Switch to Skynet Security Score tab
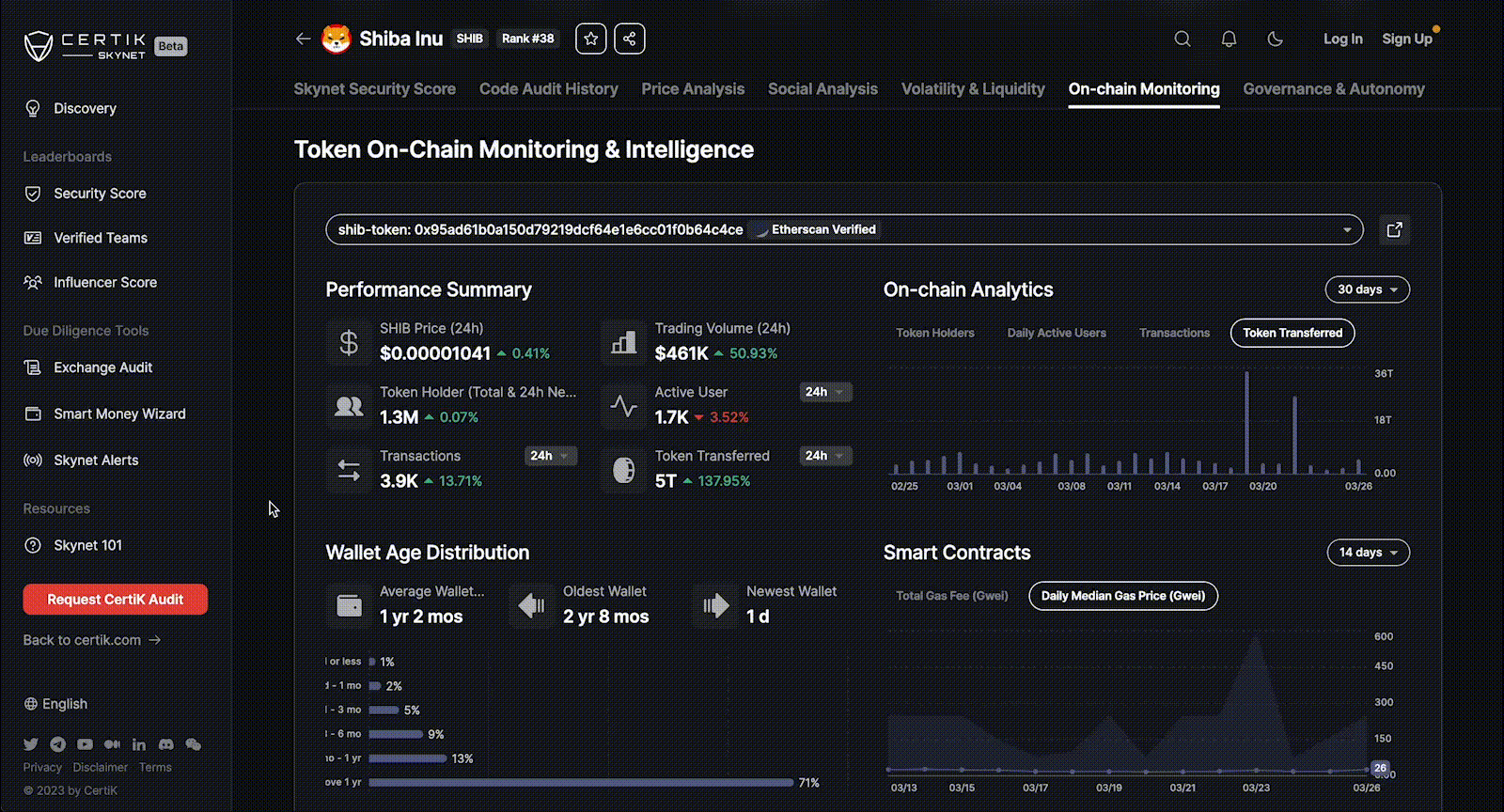The width and height of the screenshot is (1504, 812). 374,88
